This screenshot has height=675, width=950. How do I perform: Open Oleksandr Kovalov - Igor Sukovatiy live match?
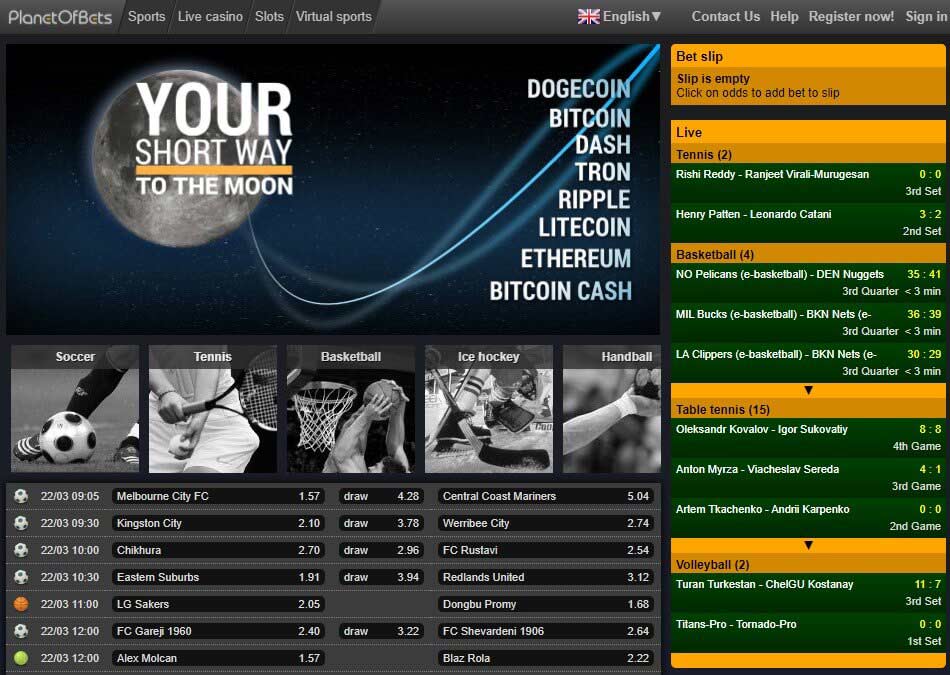point(808,437)
